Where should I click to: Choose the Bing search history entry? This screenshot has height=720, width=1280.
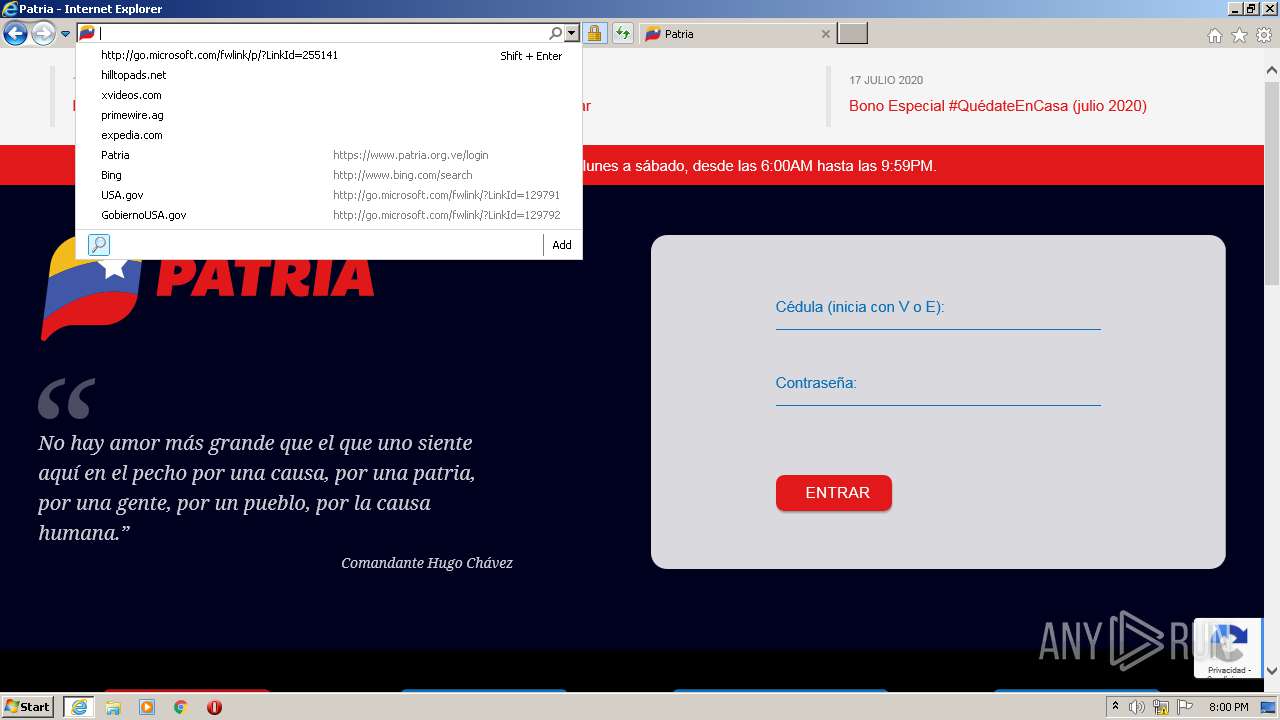329,175
